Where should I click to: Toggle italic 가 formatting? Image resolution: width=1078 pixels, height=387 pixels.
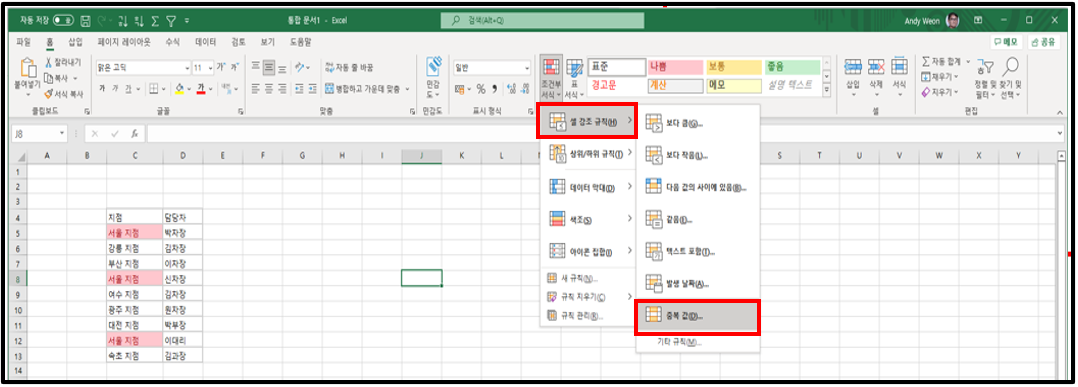(114, 89)
